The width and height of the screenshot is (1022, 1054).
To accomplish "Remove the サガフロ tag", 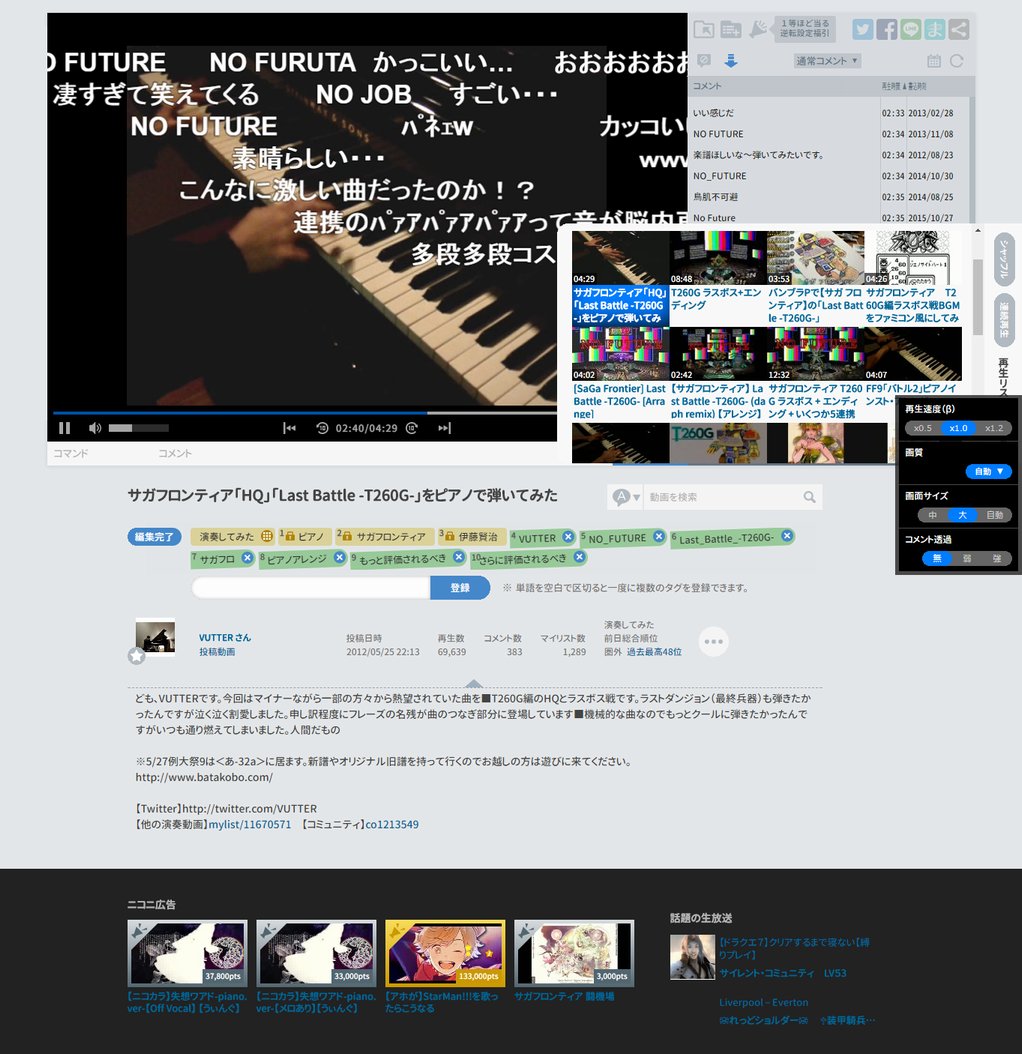I will tap(247, 557).
